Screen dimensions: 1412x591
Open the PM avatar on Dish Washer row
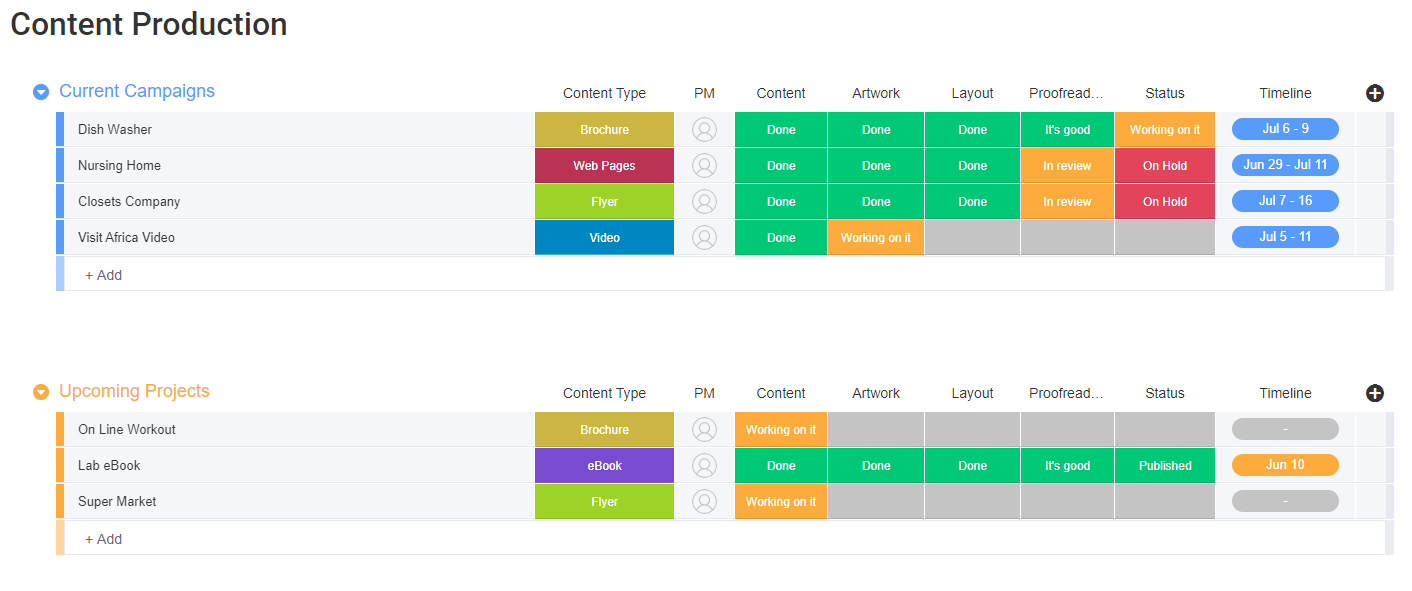tap(705, 129)
